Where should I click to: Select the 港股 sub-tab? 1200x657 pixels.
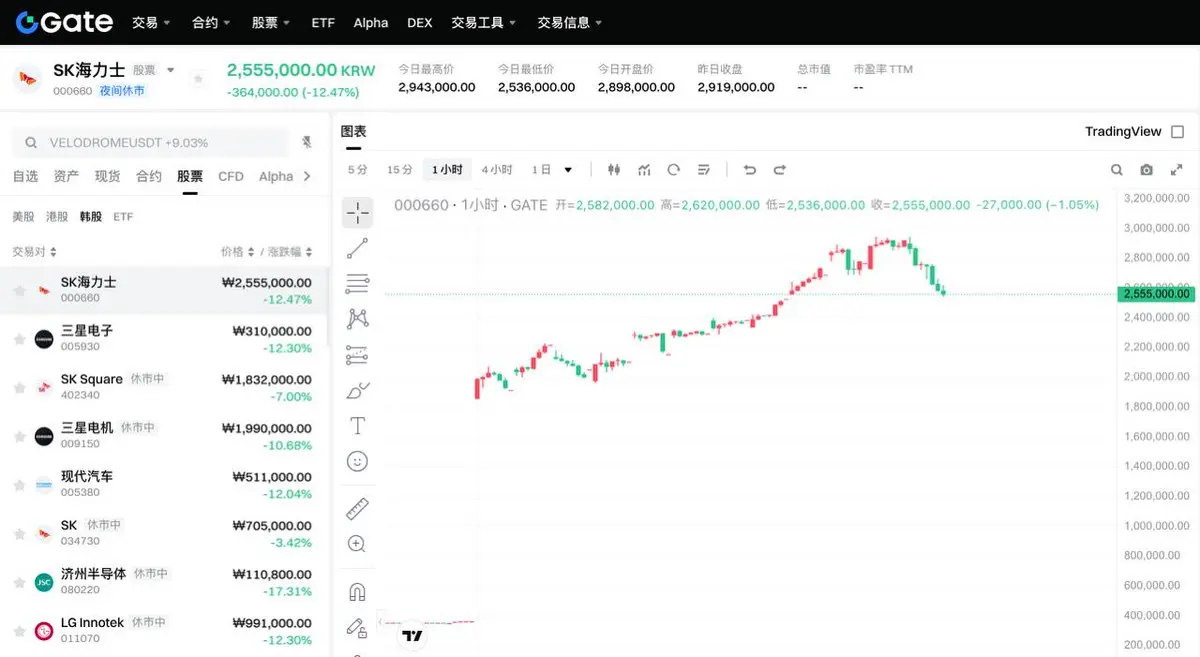click(57, 216)
